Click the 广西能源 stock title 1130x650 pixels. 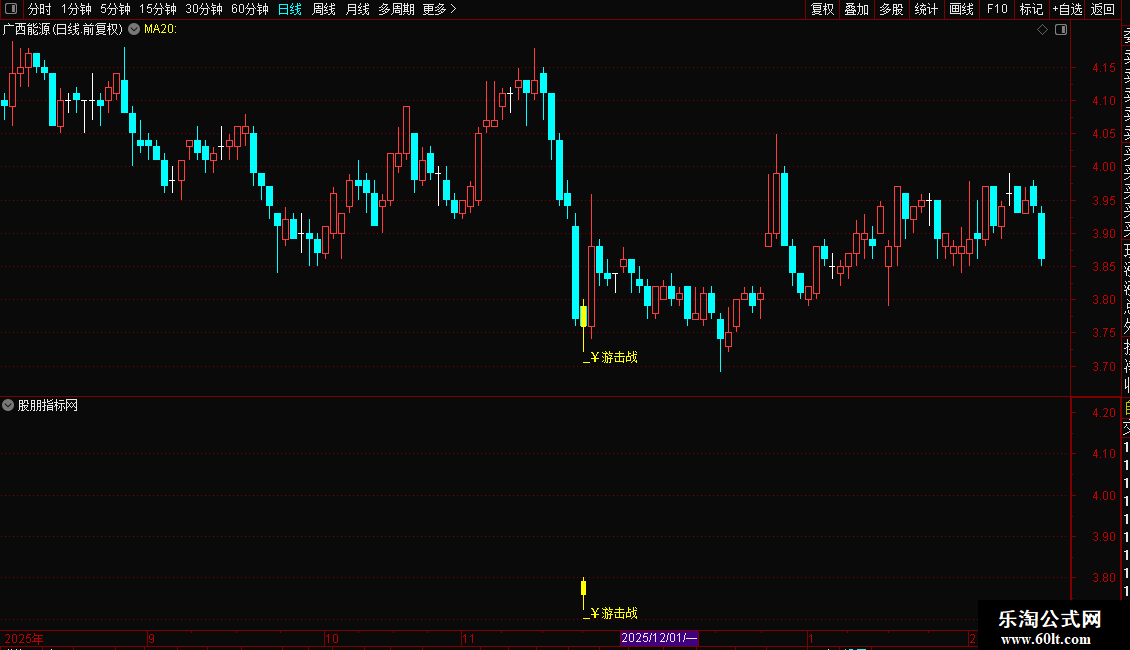click(x=63, y=30)
